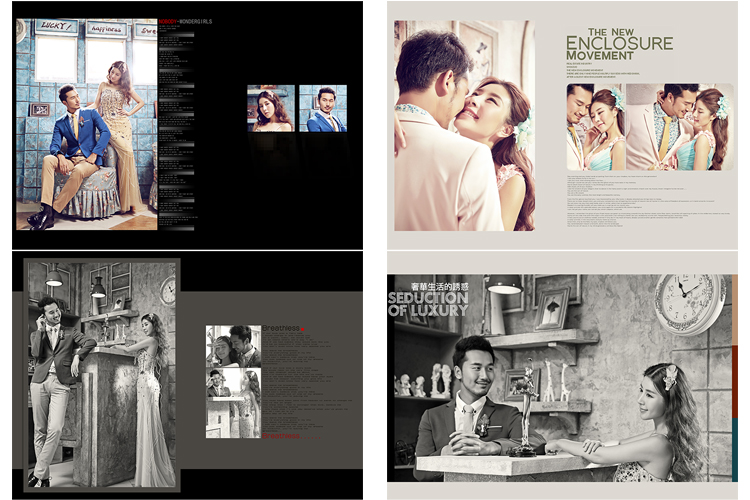Select the upper small couple thumbnail beside Breathless
The height and width of the screenshot is (500, 750).
tap(233, 346)
